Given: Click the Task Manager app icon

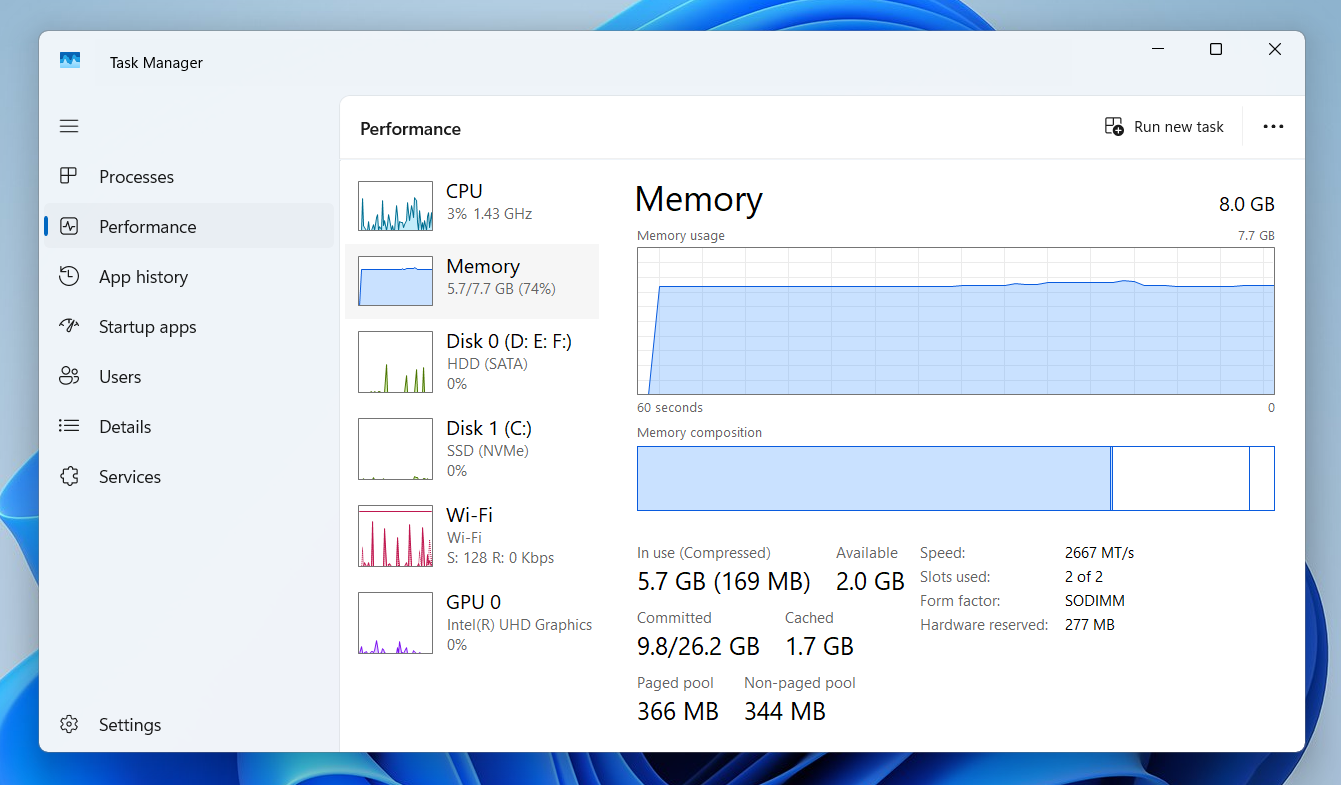Looking at the screenshot, I should click(69, 61).
